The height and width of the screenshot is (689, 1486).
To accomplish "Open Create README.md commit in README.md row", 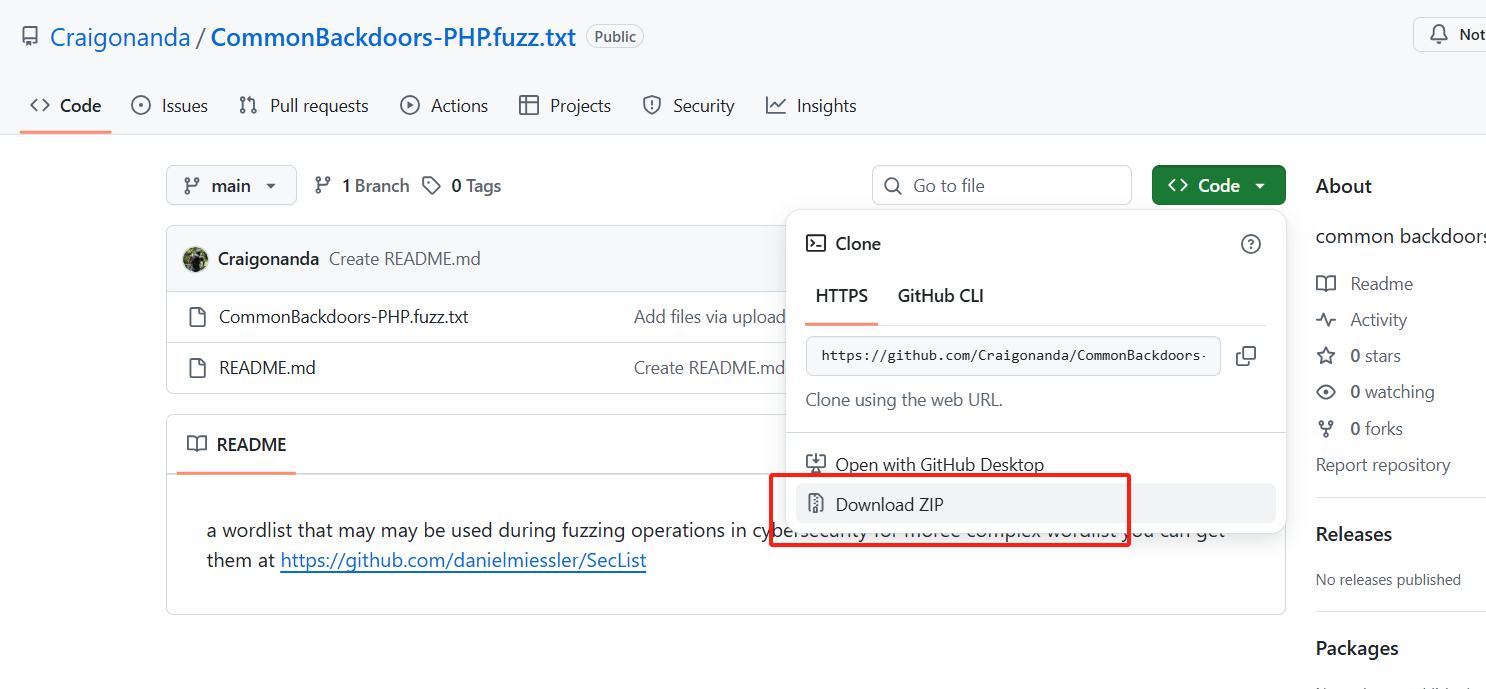I will pyautogui.click(x=709, y=368).
